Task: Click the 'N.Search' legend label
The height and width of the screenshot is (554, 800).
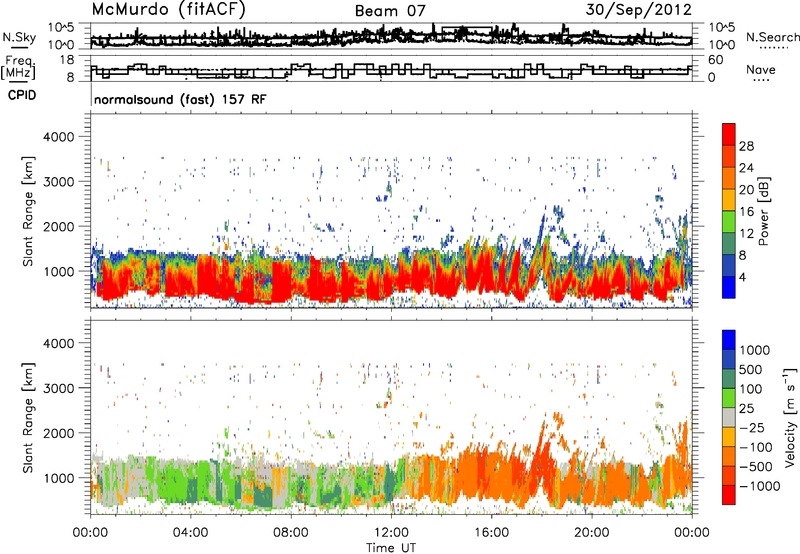Action: click(772, 37)
